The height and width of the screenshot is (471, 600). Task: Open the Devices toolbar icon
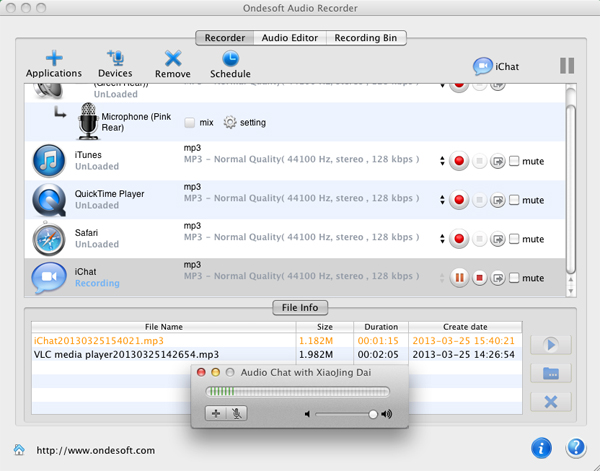pyautogui.click(x=115, y=58)
